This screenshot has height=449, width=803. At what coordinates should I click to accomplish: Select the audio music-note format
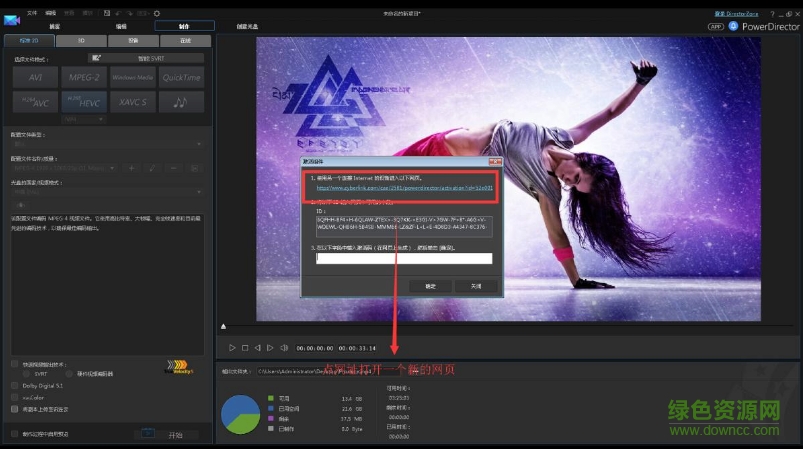click(181, 102)
